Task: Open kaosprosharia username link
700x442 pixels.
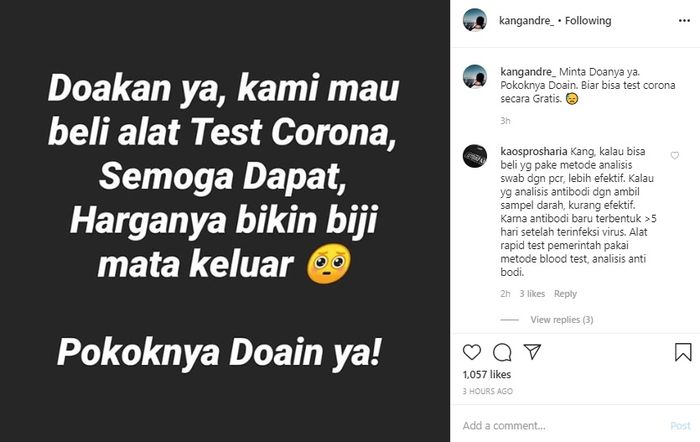Action: pyautogui.click(x=533, y=152)
